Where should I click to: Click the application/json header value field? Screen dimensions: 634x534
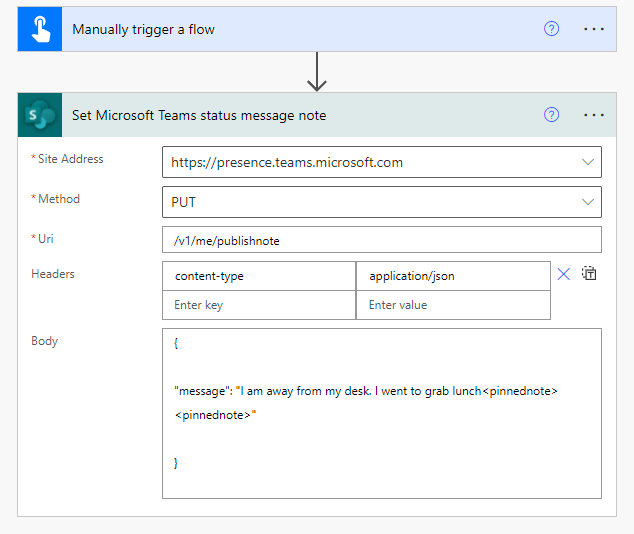coord(453,276)
